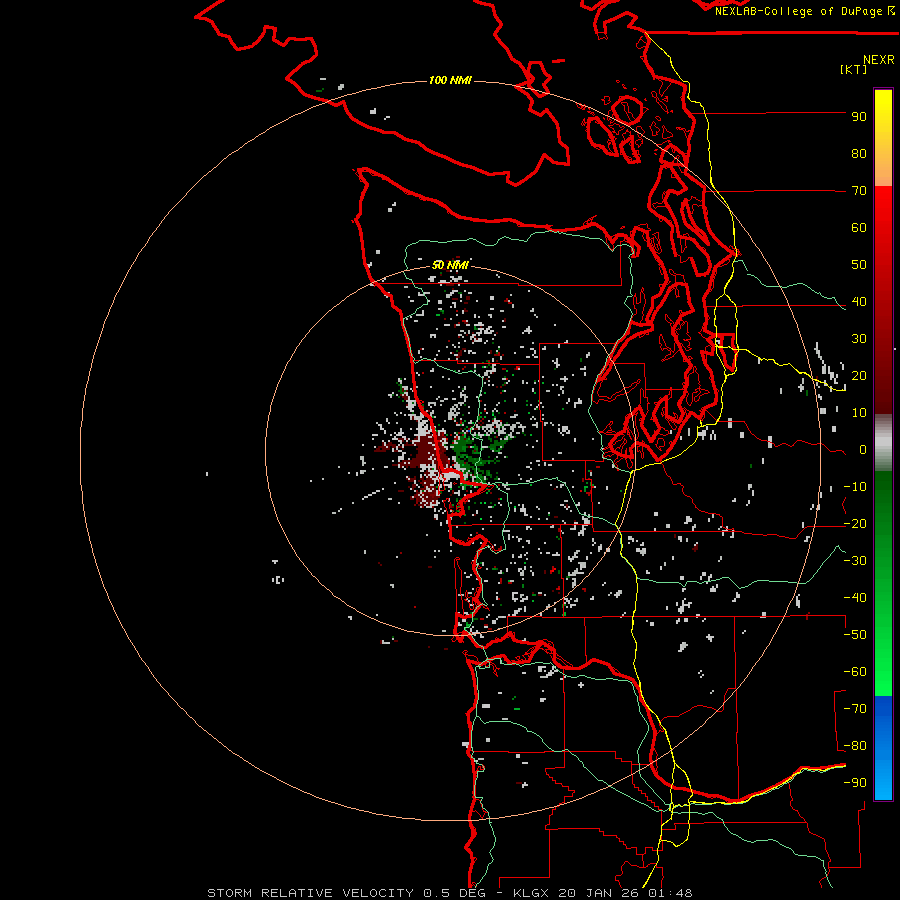Image resolution: width=900 pixels, height=900 pixels.
Task: Click the -10 value on velocity scale
Action: click(855, 487)
